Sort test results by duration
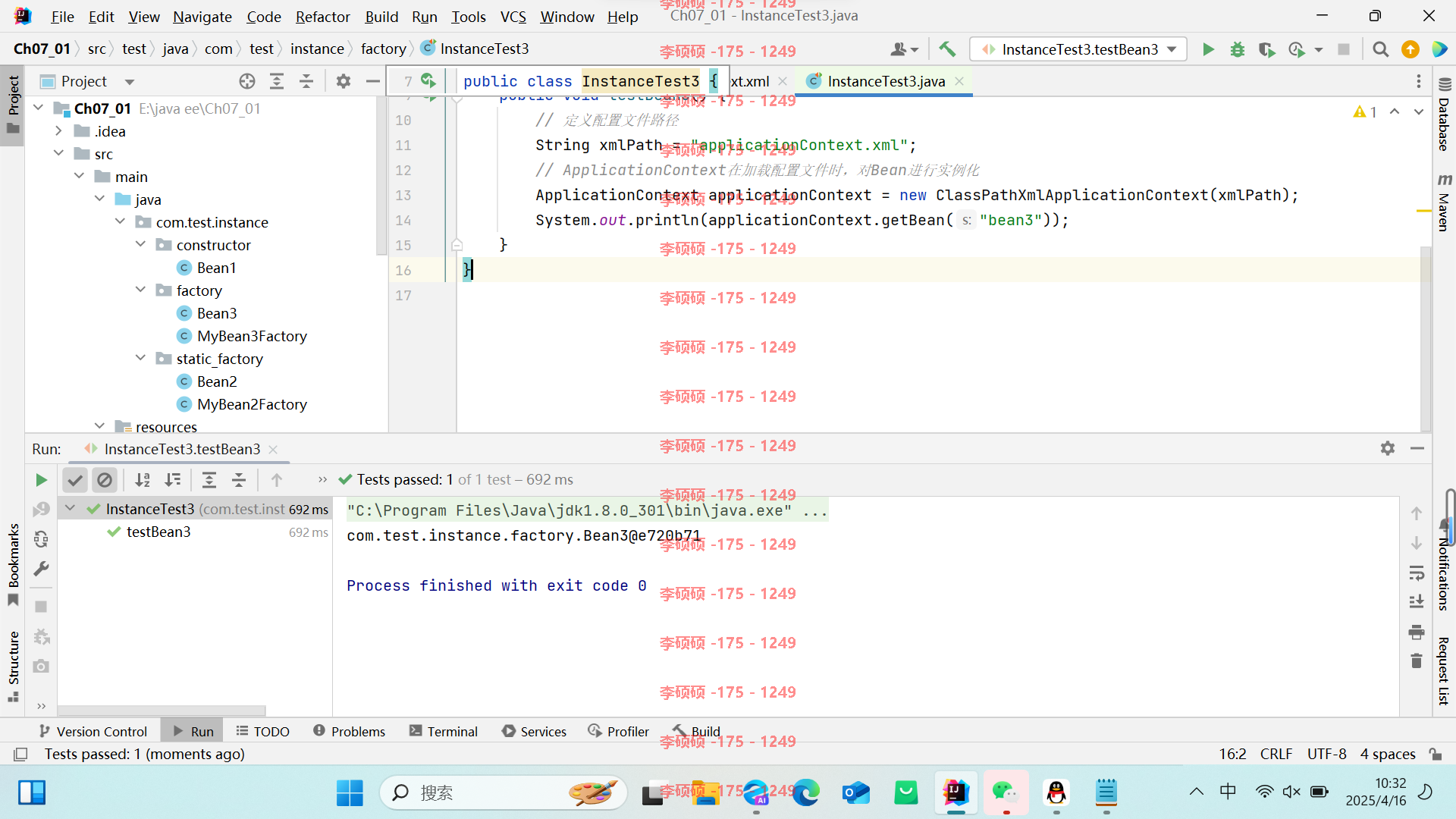The image size is (1456, 819). [x=173, y=480]
